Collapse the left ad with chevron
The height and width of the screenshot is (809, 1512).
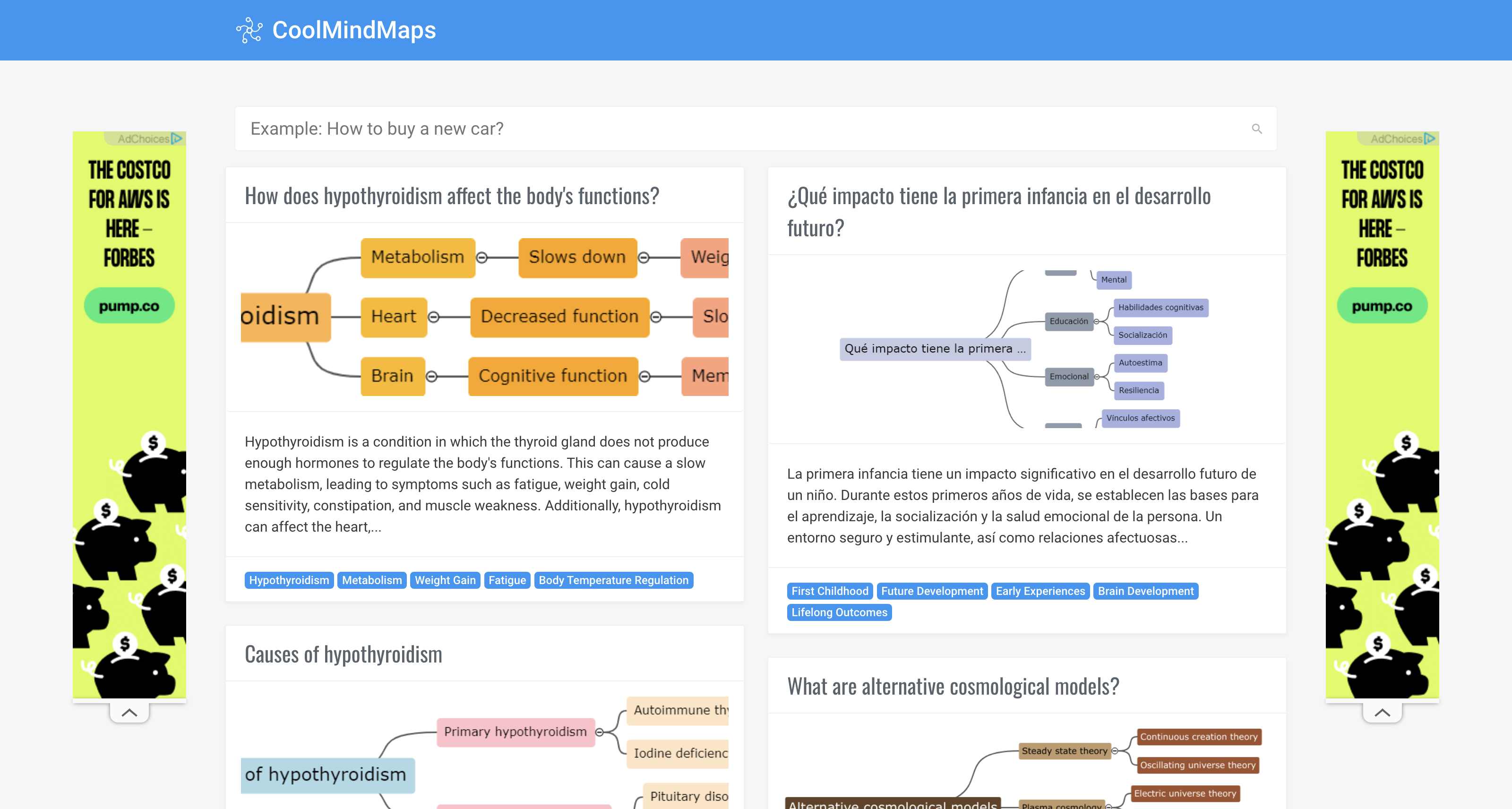[x=129, y=713]
